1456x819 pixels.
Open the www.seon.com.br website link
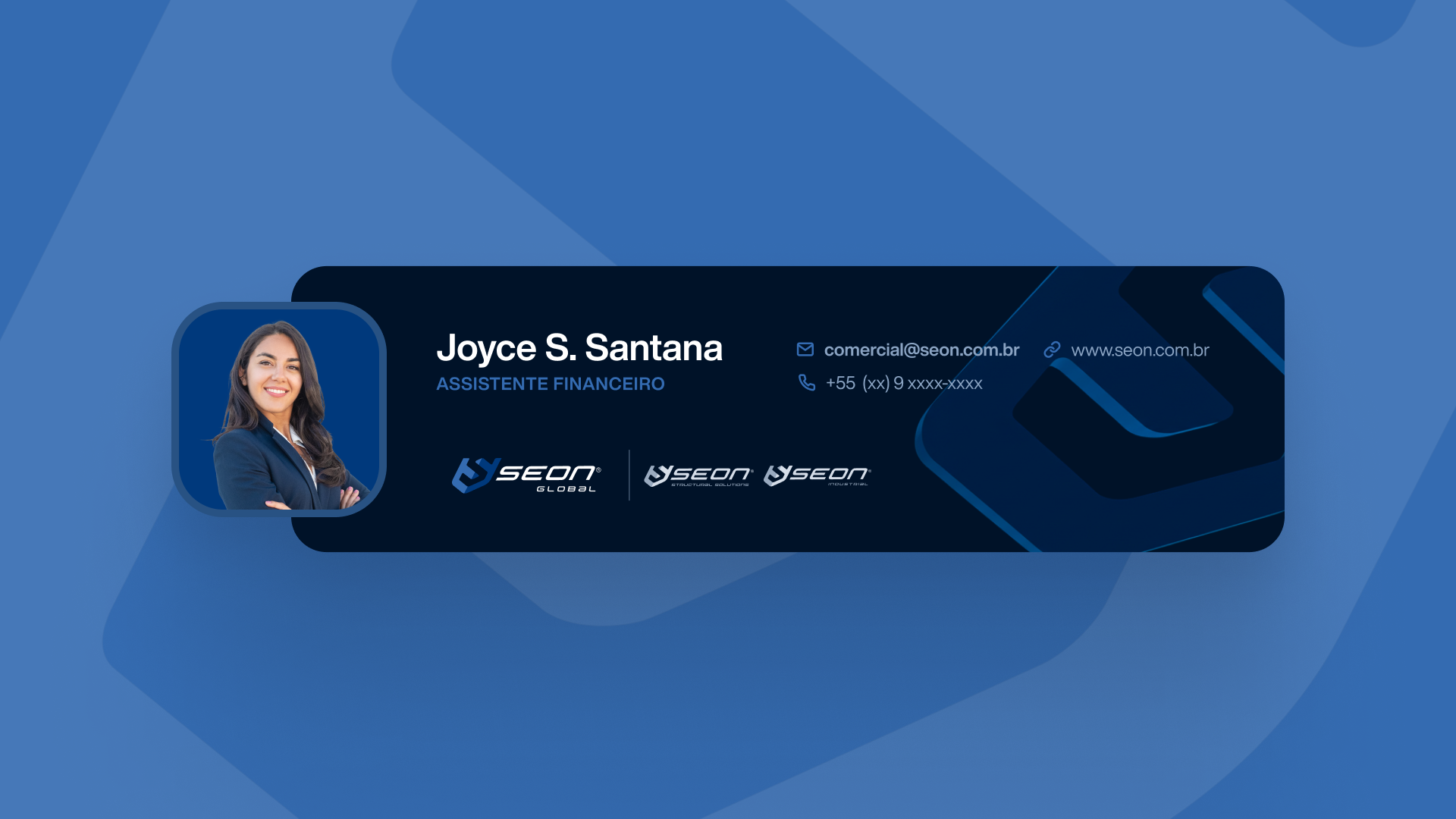(1140, 350)
